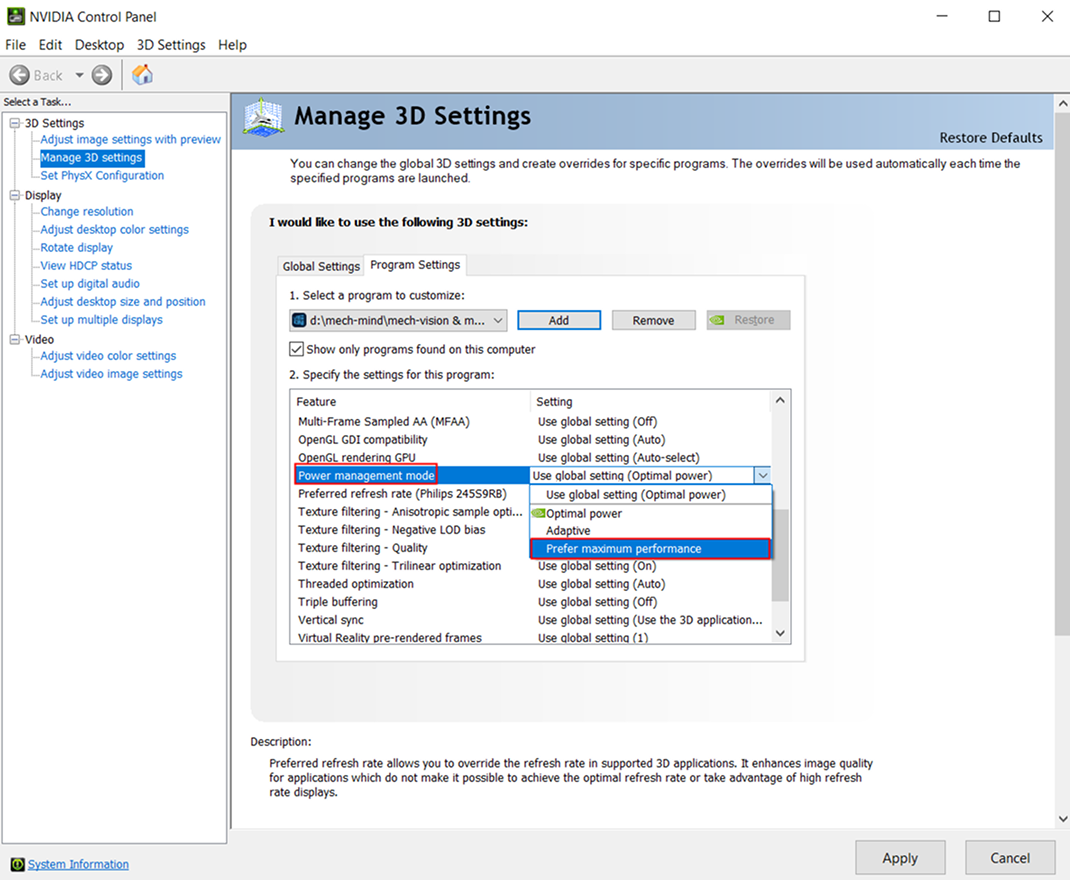
Task: Click the Add button
Action: 559,320
